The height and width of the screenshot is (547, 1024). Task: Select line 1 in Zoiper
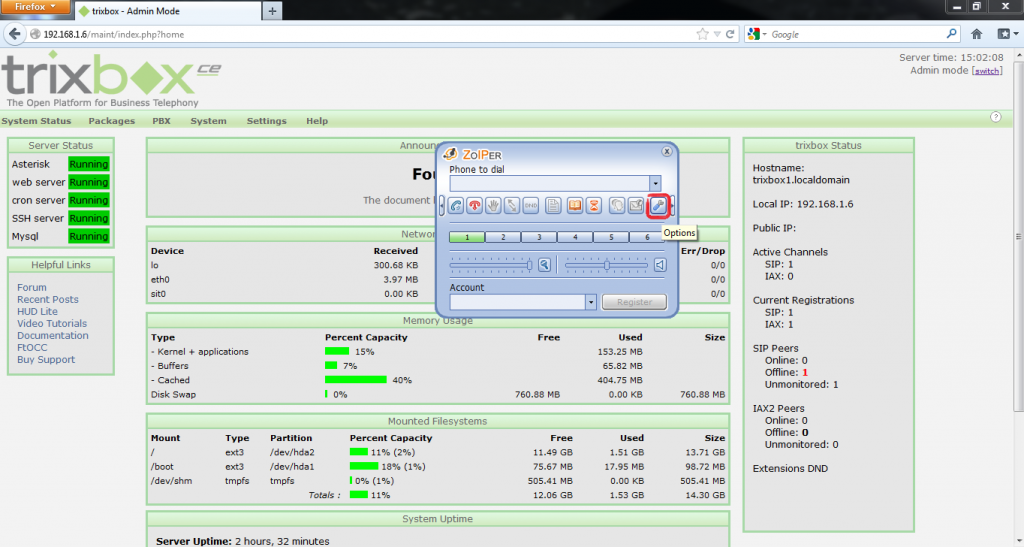(467, 237)
